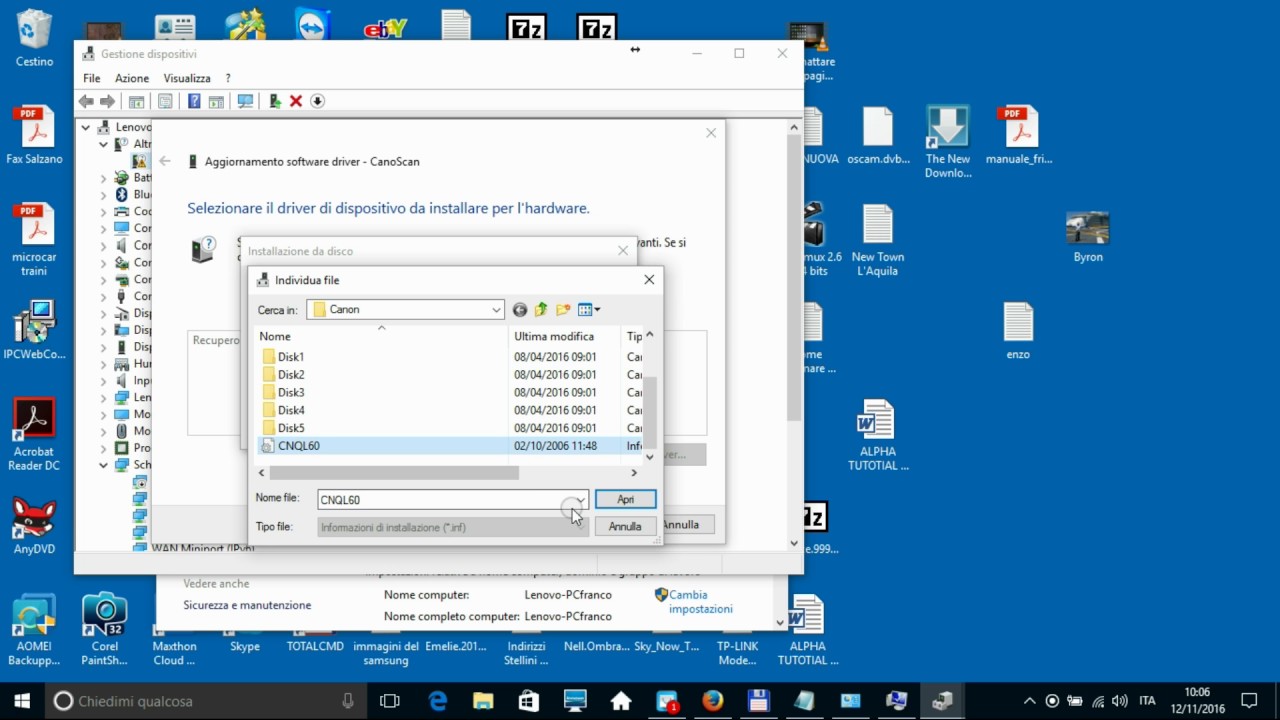Expand the Batterie tree node
Screen dimensions: 1280x720
(103, 178)
